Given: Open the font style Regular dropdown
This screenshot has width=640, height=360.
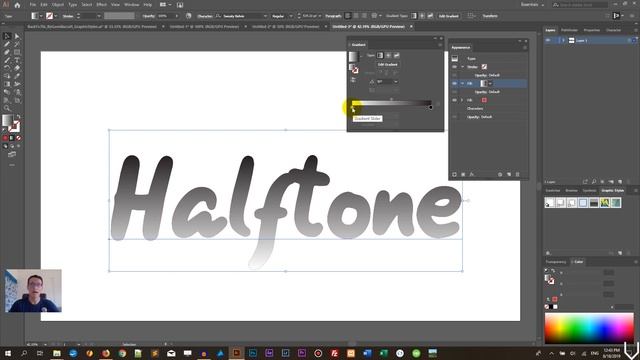Looking at the screenshot, I should pos(291,16).
